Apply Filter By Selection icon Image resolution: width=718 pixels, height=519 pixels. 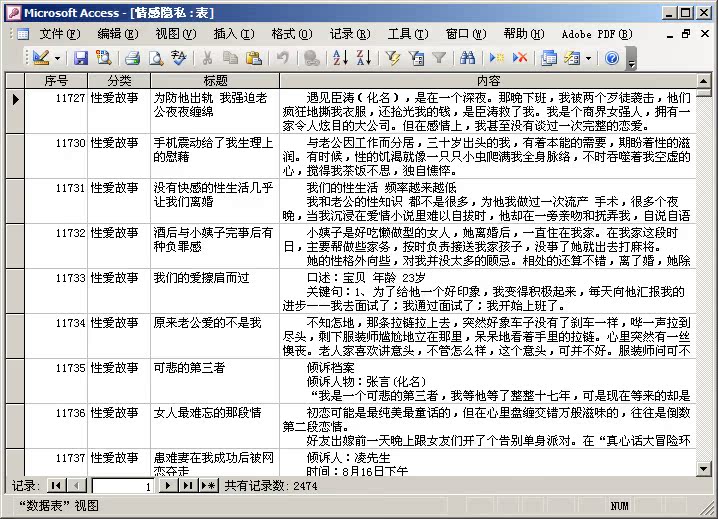(392, 58)
